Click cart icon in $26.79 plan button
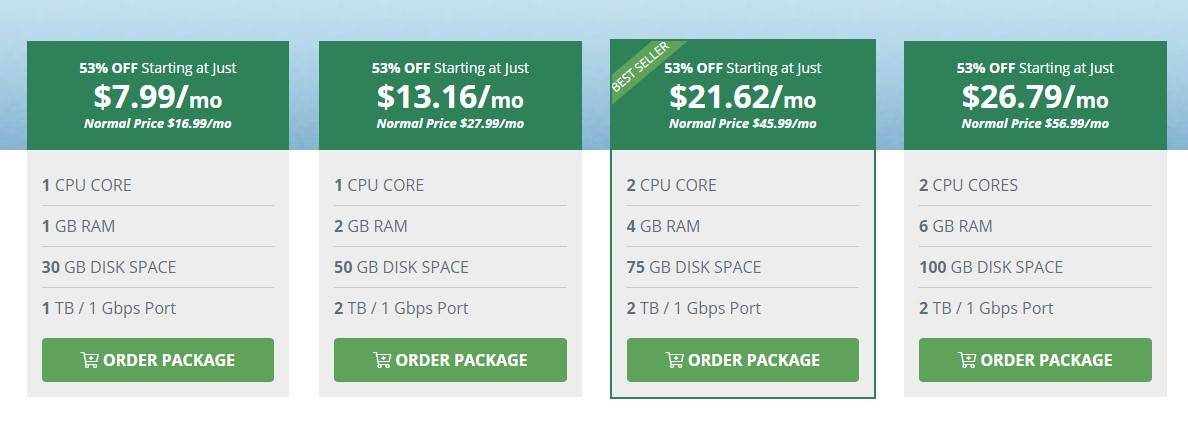 coord(967,360)
